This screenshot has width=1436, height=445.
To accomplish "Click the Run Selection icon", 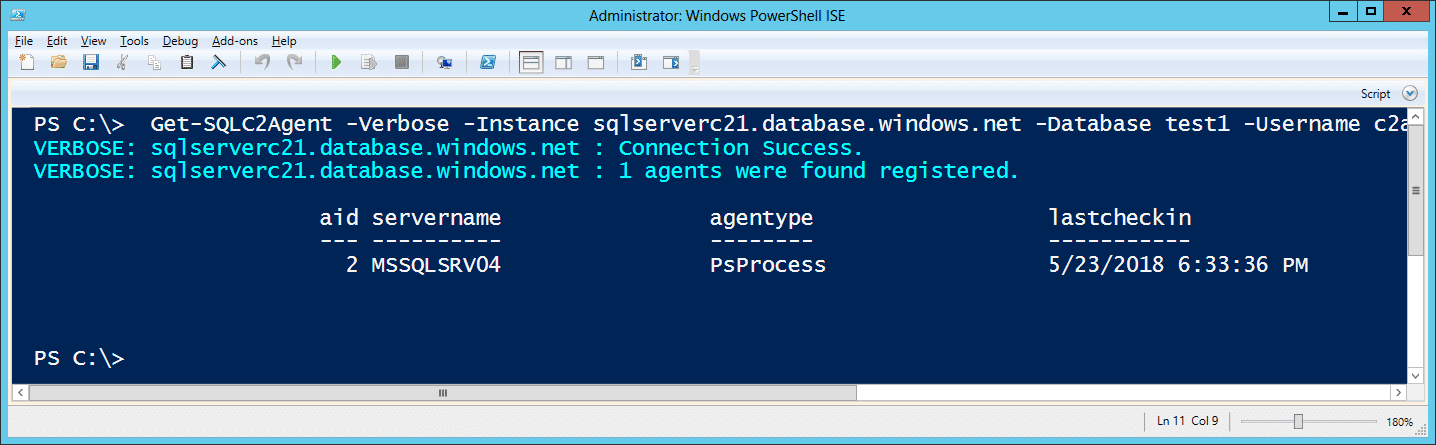I will 368,63.
